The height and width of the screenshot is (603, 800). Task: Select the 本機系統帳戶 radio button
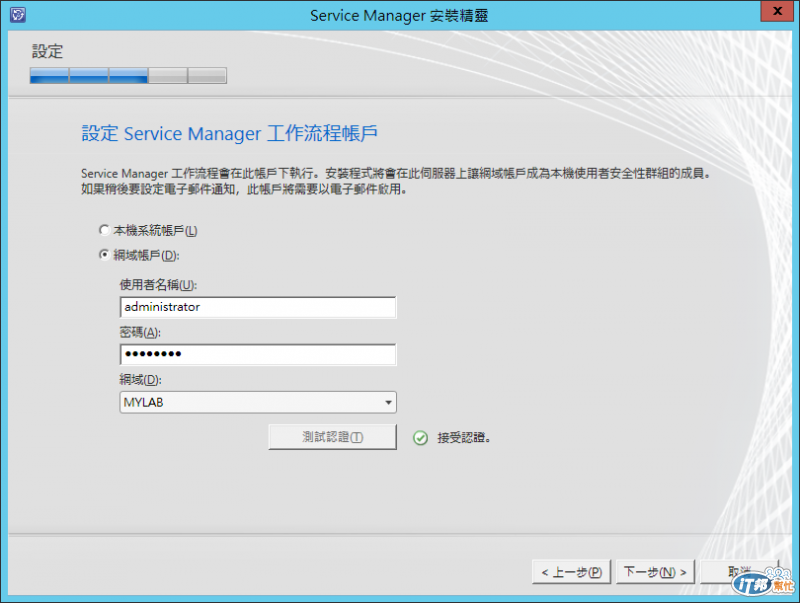tap(104, 230)
